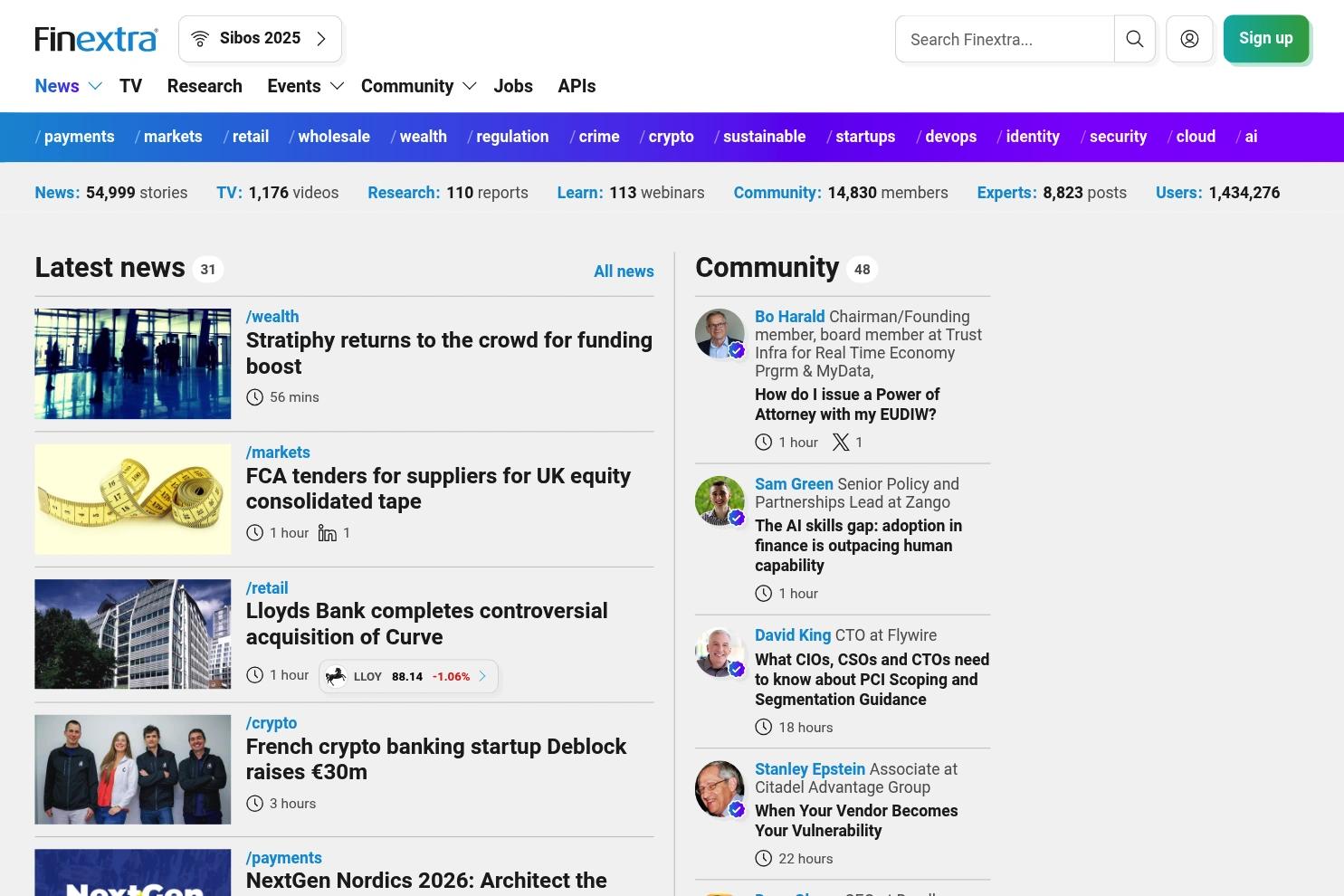Select the /identity channel tab
The width and height of the screenshot is (1344, 896).
(1028, 137)
